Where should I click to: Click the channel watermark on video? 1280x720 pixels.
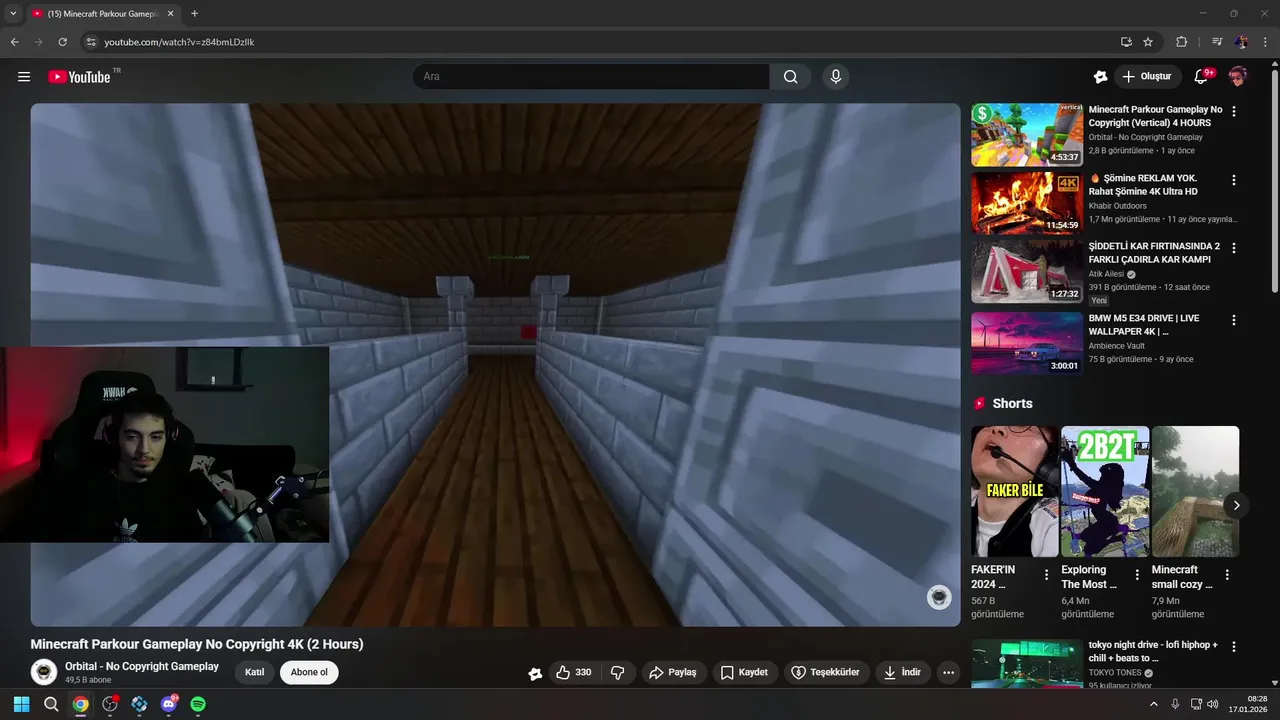[939, 597]
